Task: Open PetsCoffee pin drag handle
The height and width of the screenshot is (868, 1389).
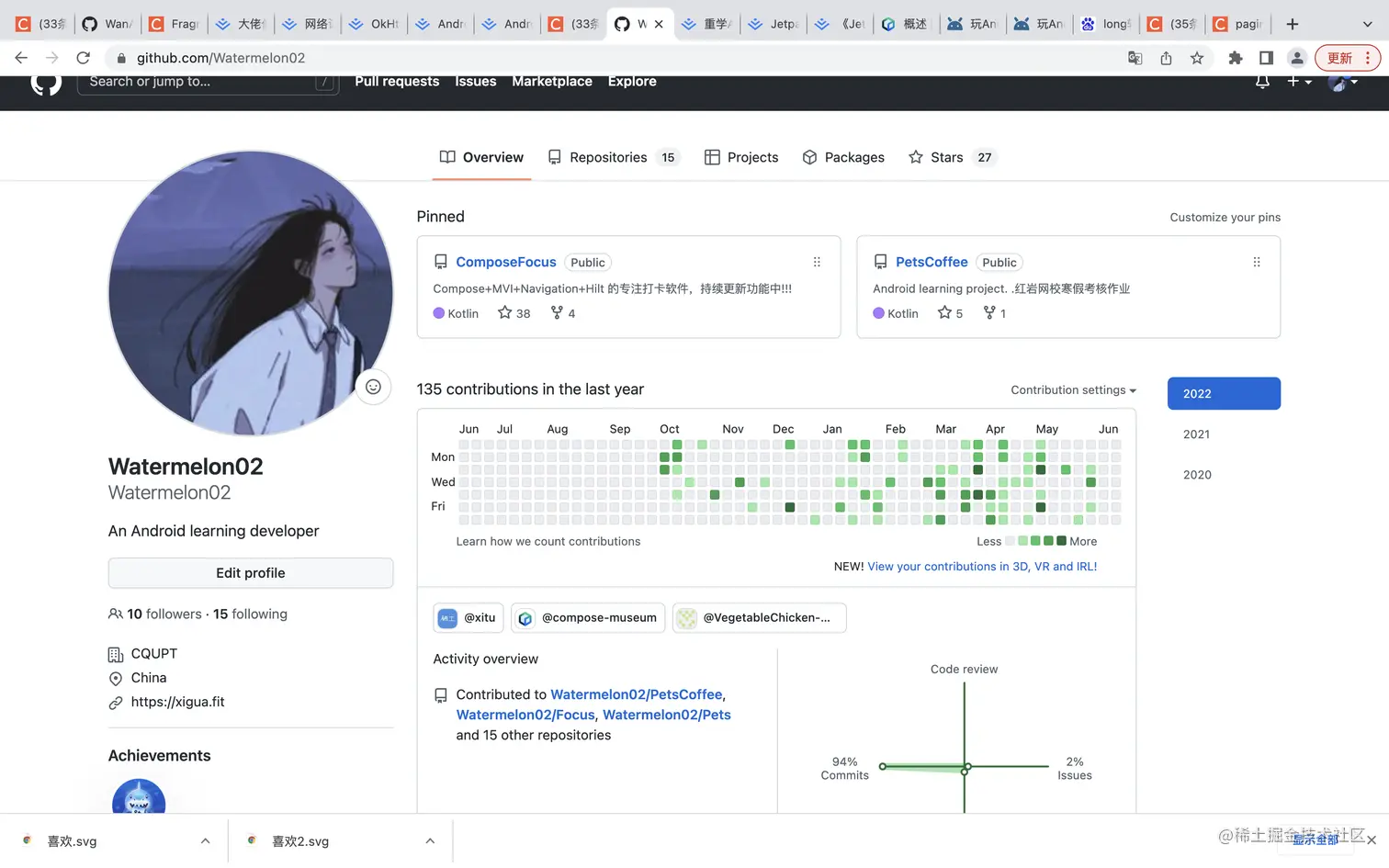Action: coord(1257,263)
